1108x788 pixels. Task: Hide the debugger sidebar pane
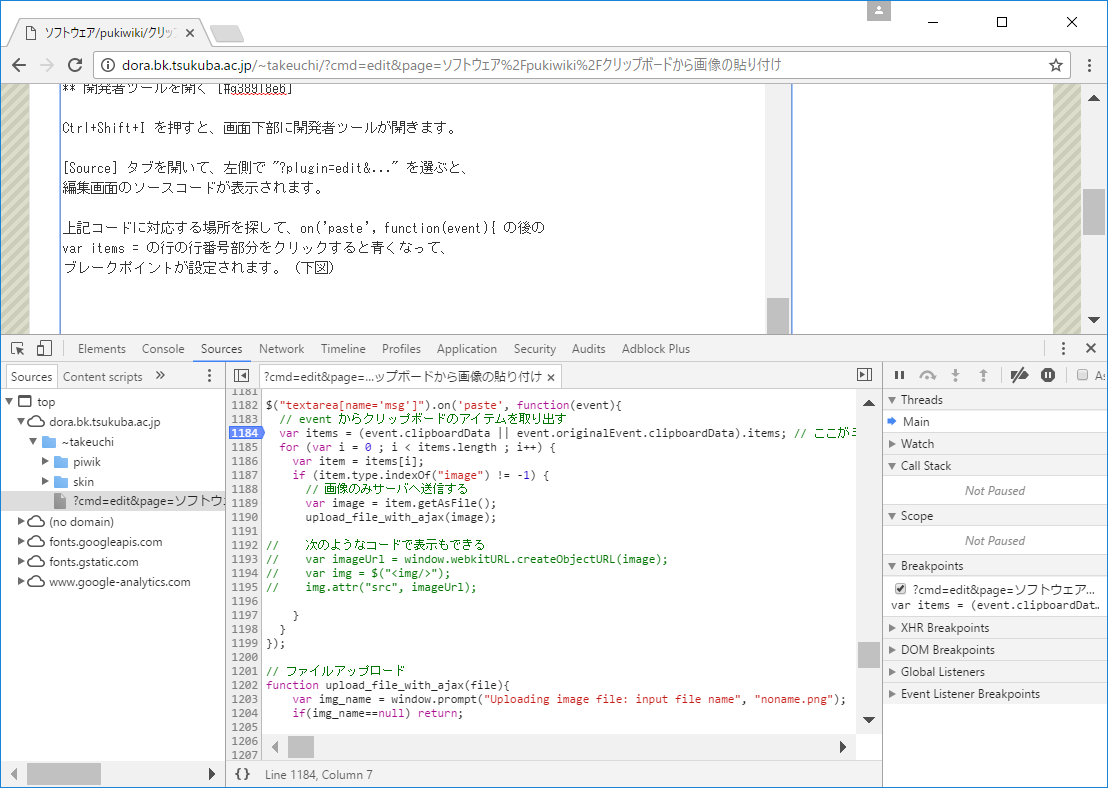[864, 375]
